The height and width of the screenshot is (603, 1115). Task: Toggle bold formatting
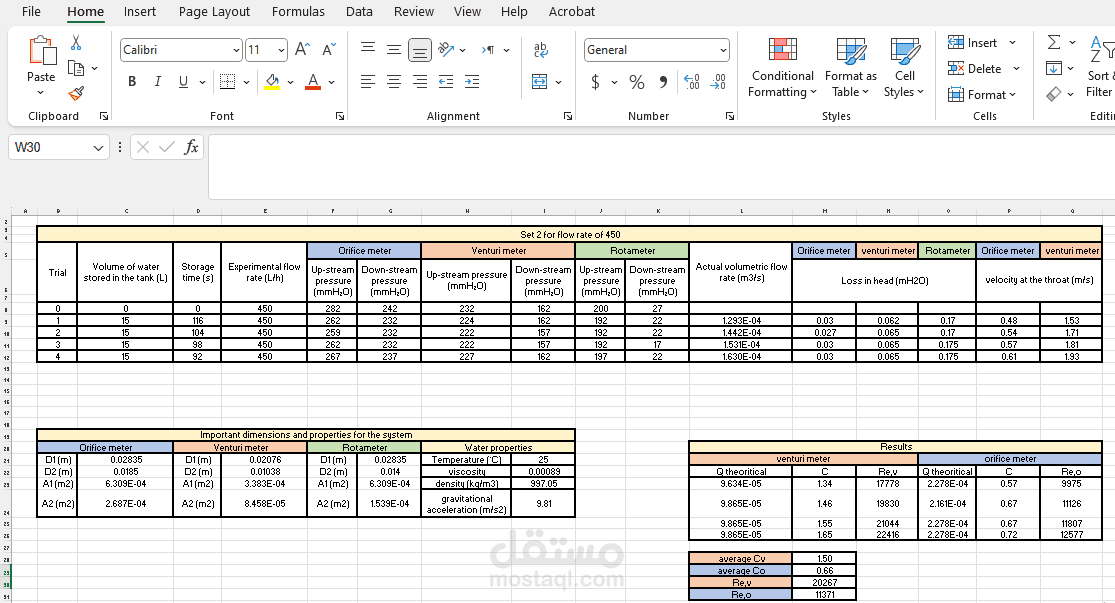pyautogui.click(x=131, y=81)
